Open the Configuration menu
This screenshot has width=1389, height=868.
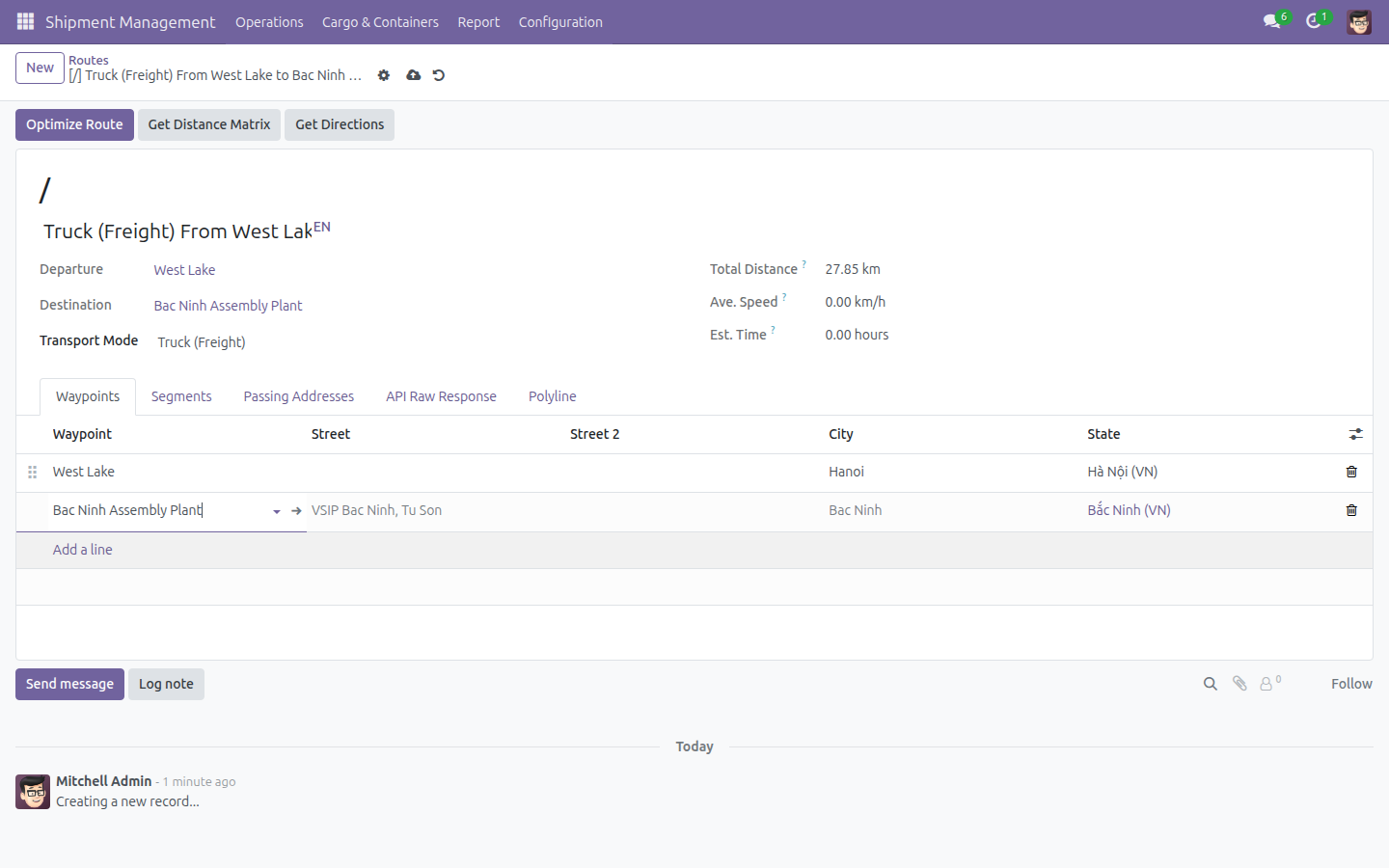coord(560,21)
